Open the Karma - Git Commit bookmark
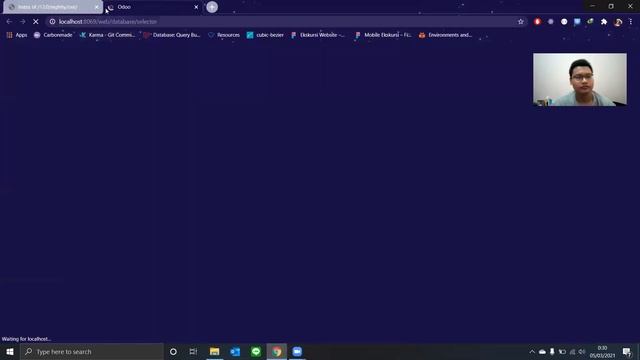 click(107, 35)
